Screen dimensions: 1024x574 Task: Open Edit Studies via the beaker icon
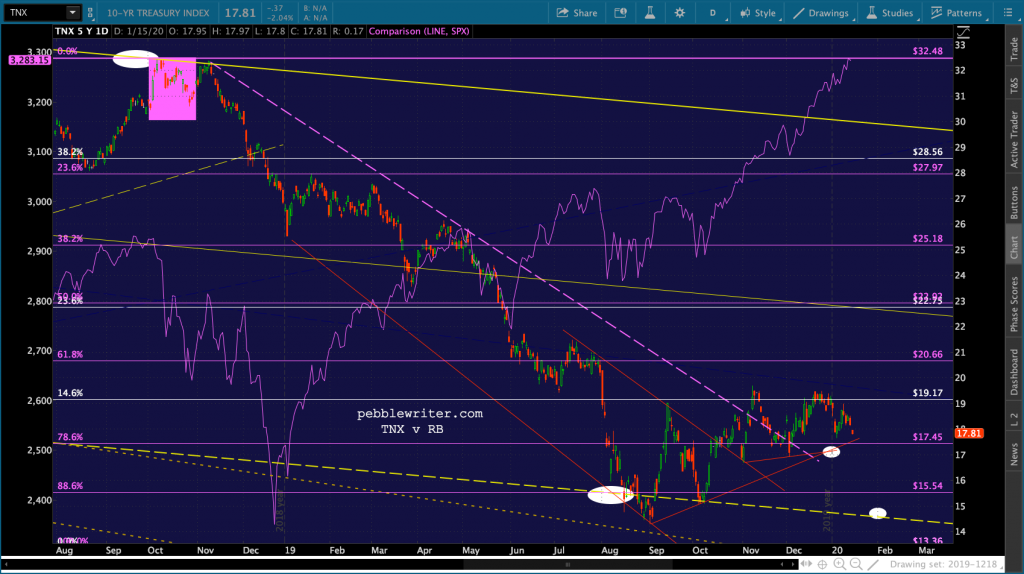tap(650, 13)
